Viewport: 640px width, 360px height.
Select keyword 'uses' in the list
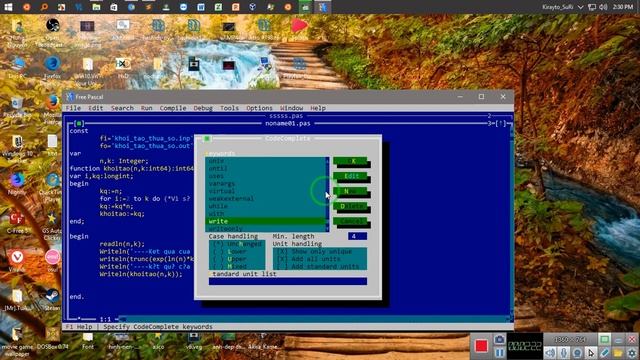pyautogui.click(x=265, y=176)
